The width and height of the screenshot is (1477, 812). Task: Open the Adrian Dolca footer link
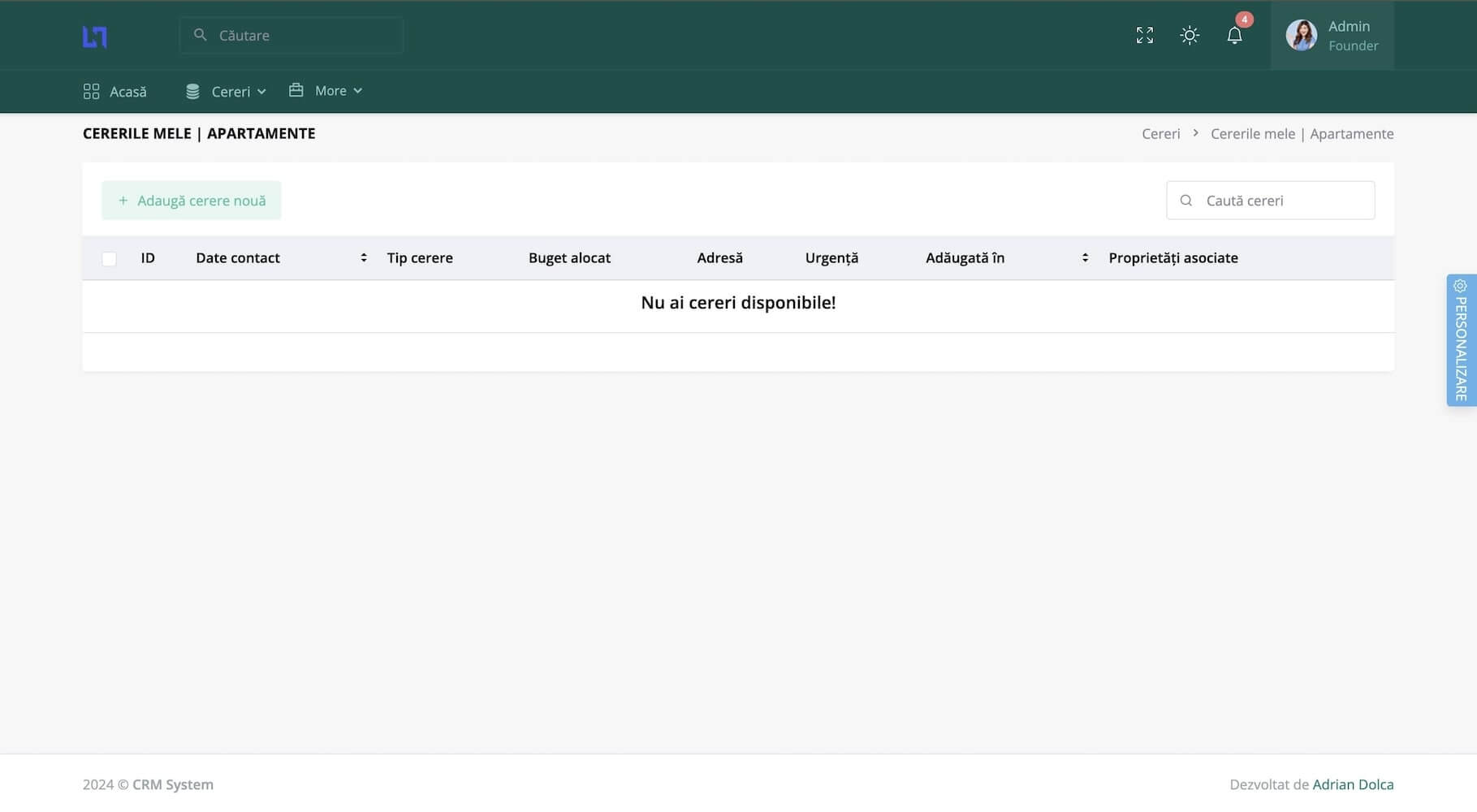point(1353,784)
